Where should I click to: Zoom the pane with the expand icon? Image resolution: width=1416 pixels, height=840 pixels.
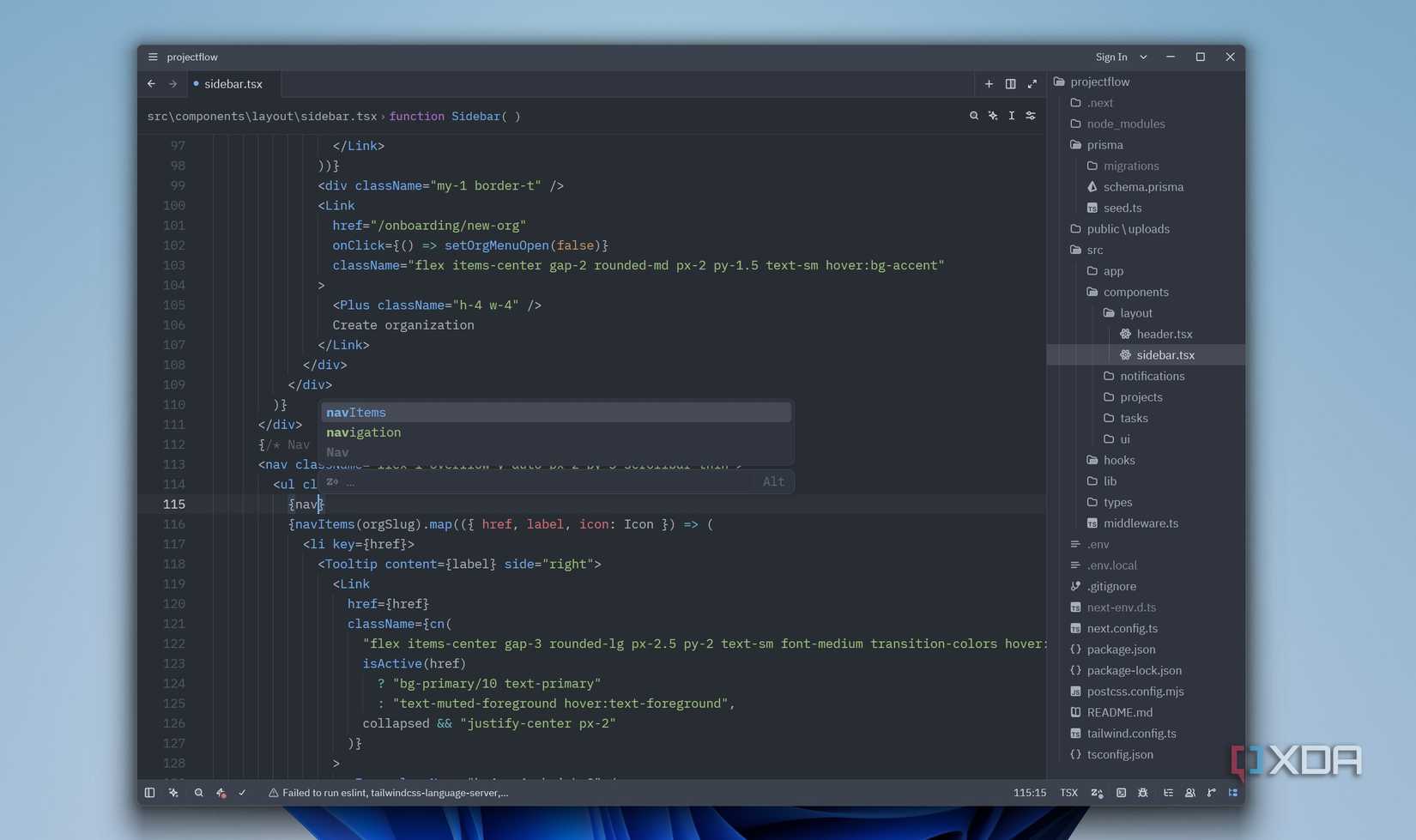[x=1032, y=84]
